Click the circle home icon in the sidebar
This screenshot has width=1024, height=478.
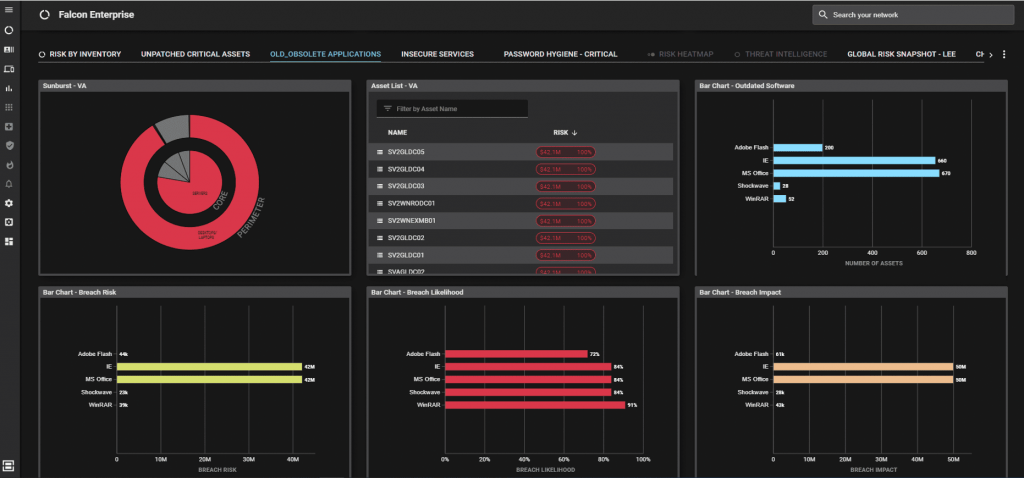point(9,30)
